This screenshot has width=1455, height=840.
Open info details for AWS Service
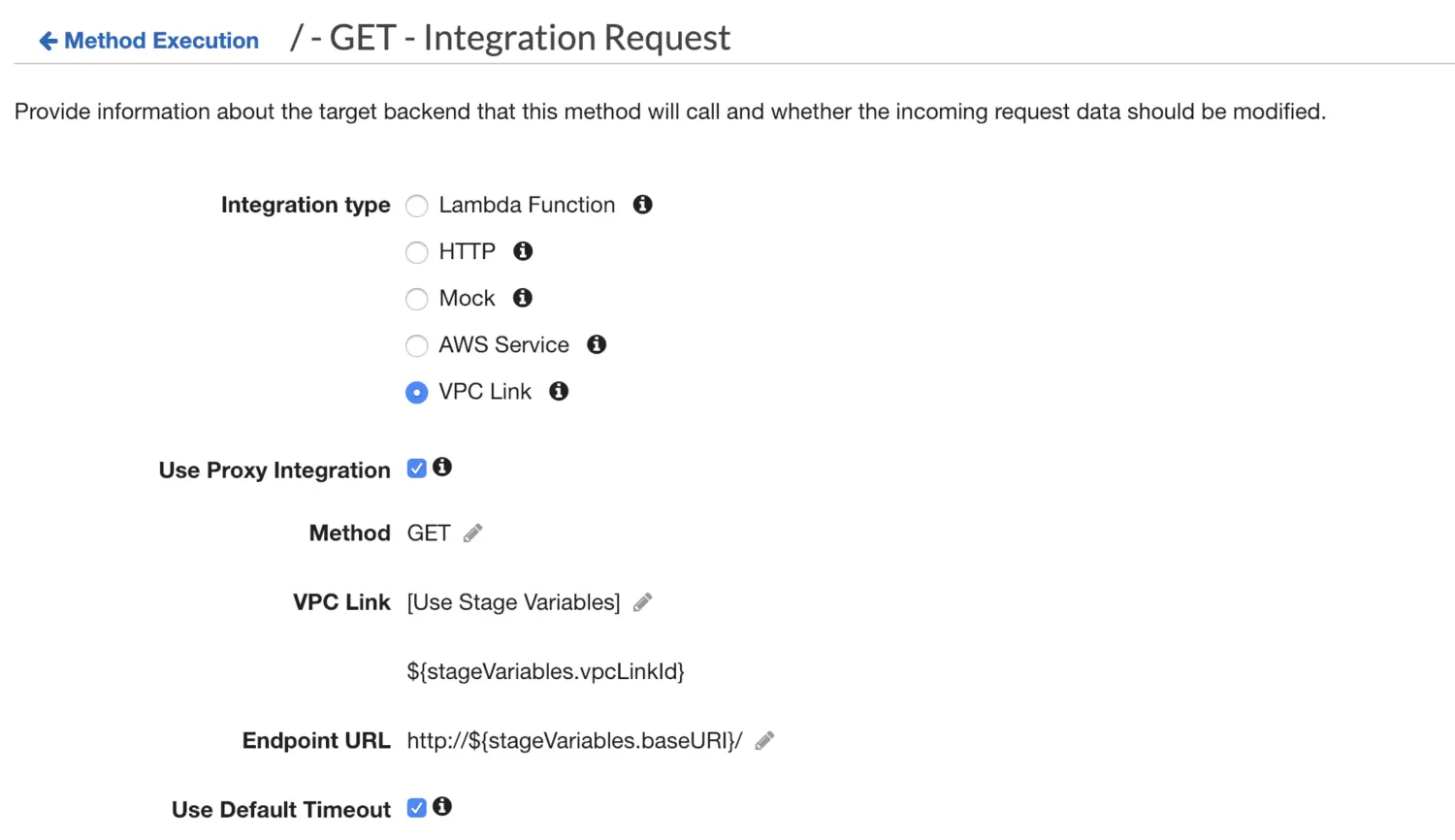[x=596, y=344]
